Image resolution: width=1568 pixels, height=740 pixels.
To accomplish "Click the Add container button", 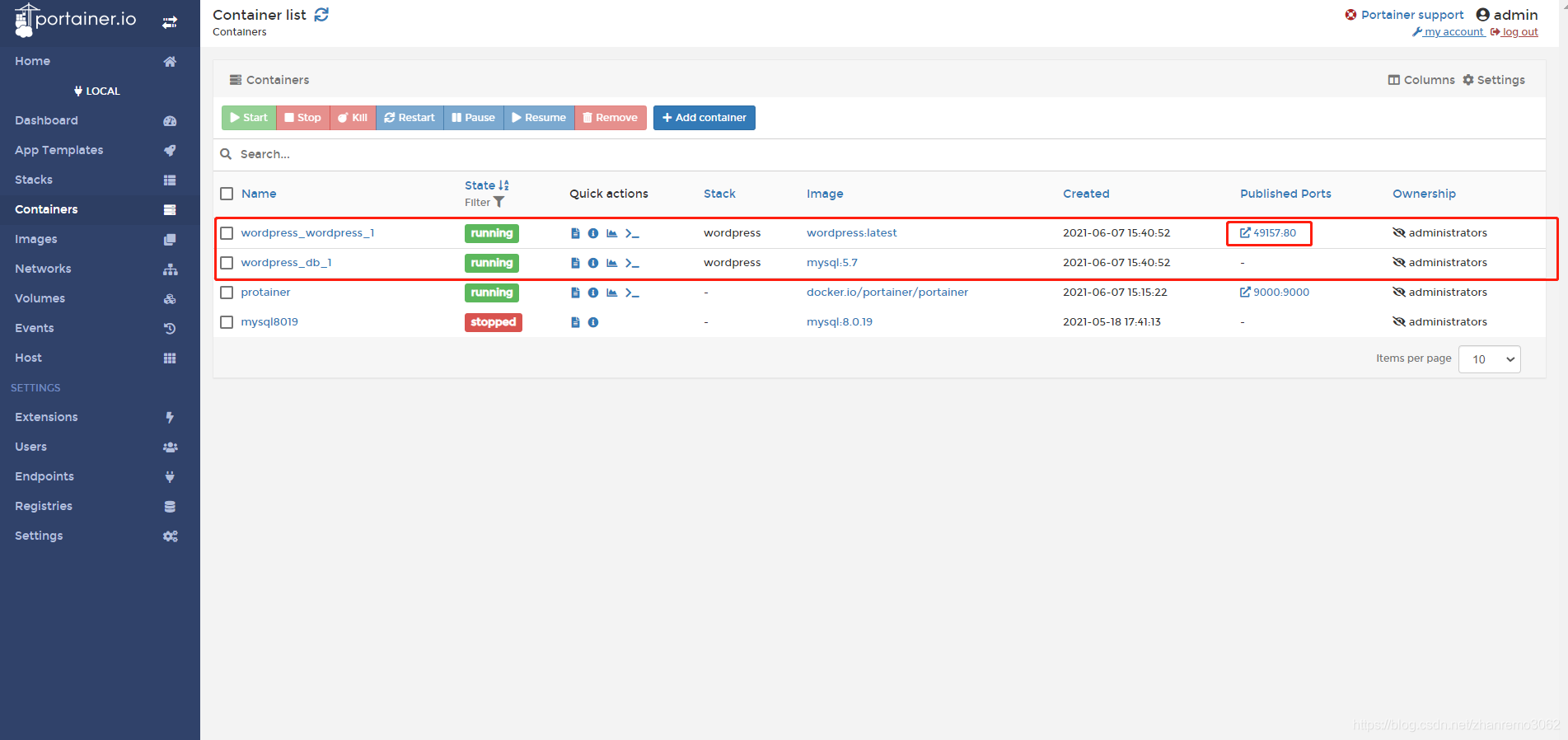I will (704, 118).
